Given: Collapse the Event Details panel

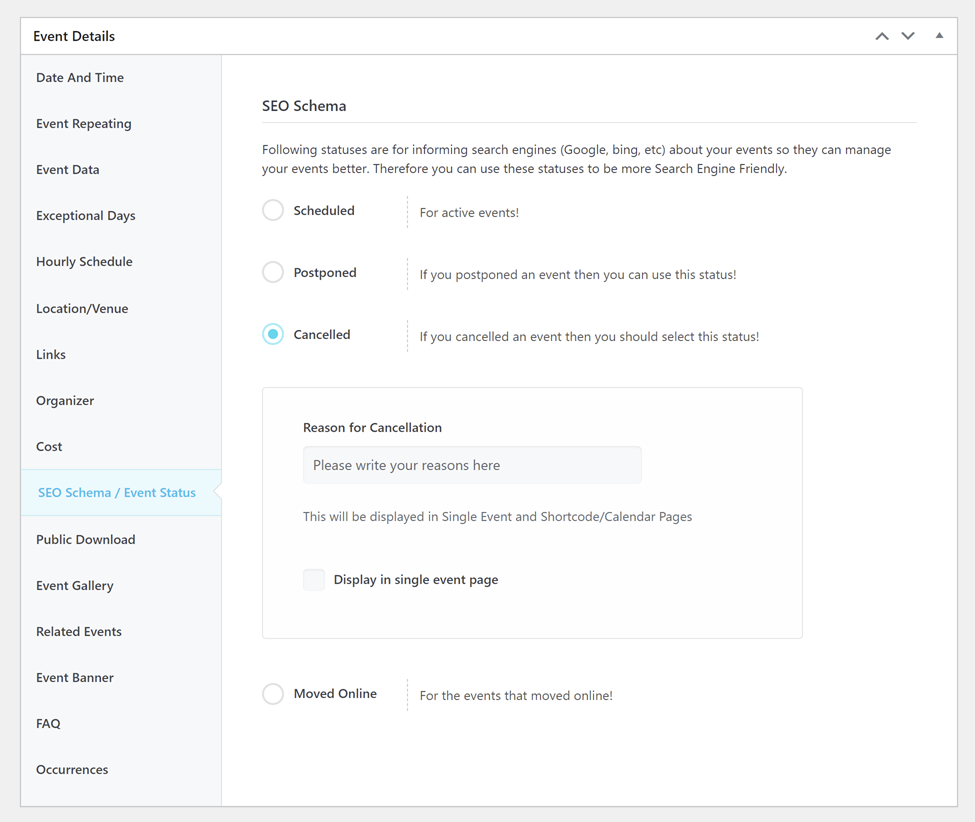Looking at the screenshot, I should [x=939, y=36].
